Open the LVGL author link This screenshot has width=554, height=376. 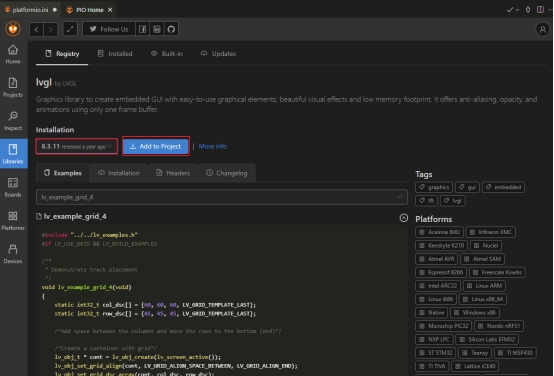70,83
